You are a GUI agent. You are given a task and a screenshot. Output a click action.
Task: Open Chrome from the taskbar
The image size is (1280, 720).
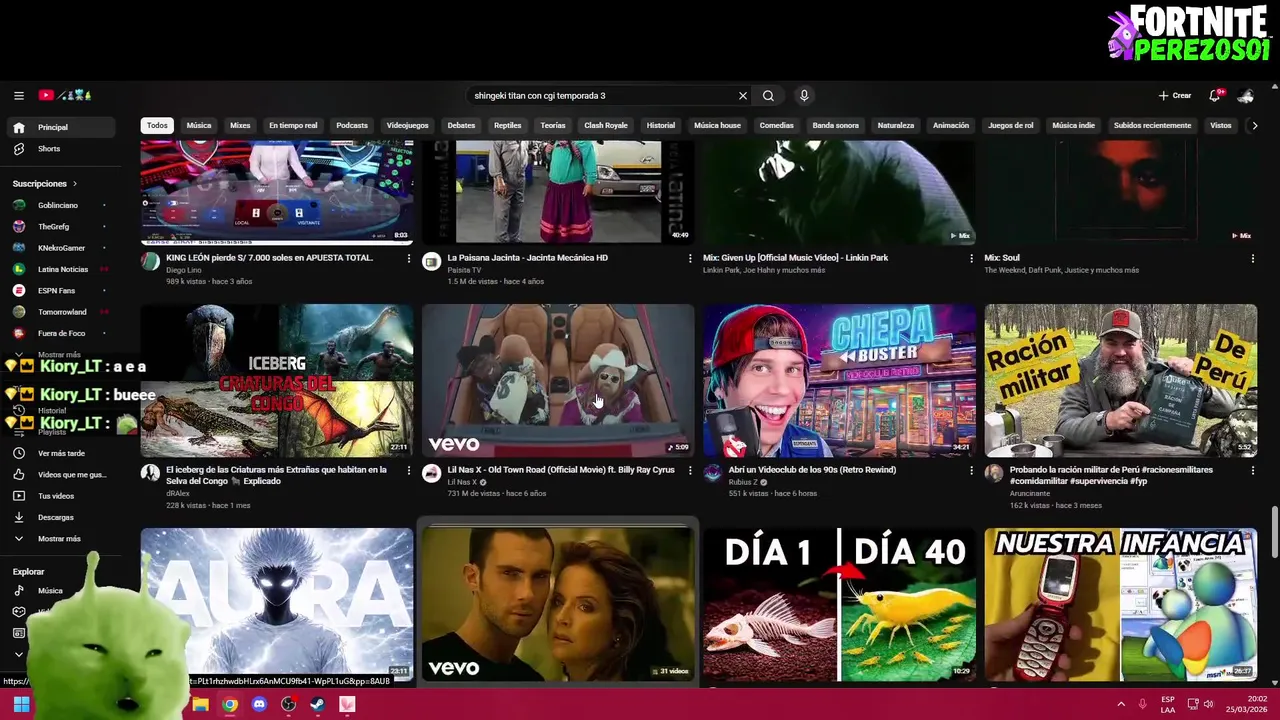(230, 704)
